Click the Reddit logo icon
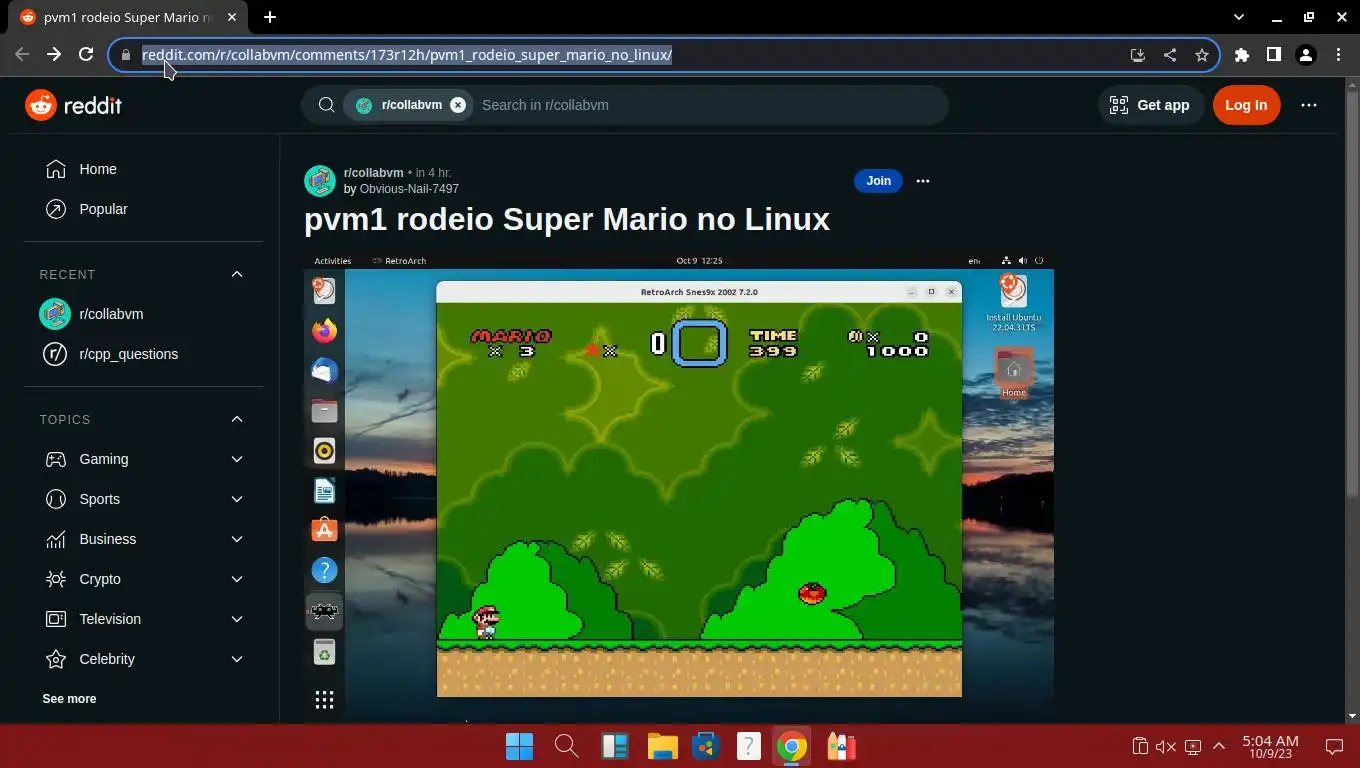Image resolution: width=1360 pixels, height=768 pixels. [x=41, y=105]
